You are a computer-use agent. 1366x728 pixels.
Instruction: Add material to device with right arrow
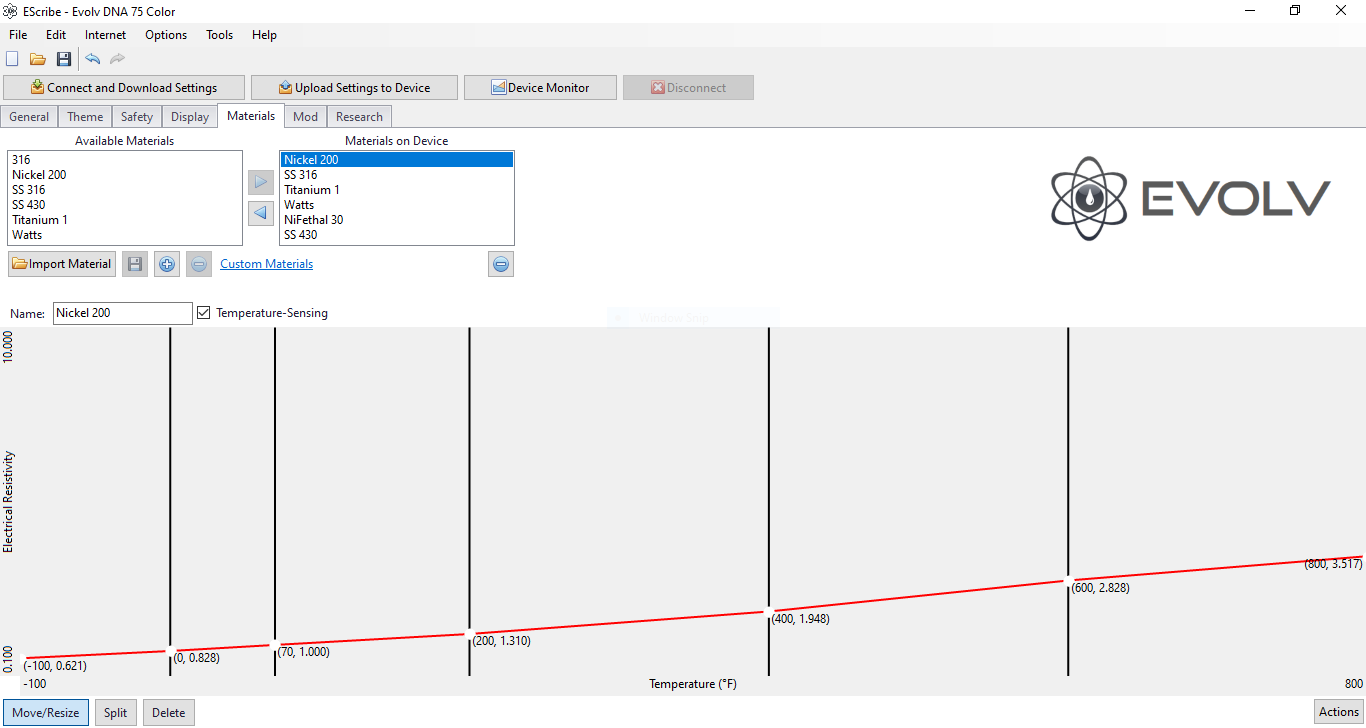(261, 182)
